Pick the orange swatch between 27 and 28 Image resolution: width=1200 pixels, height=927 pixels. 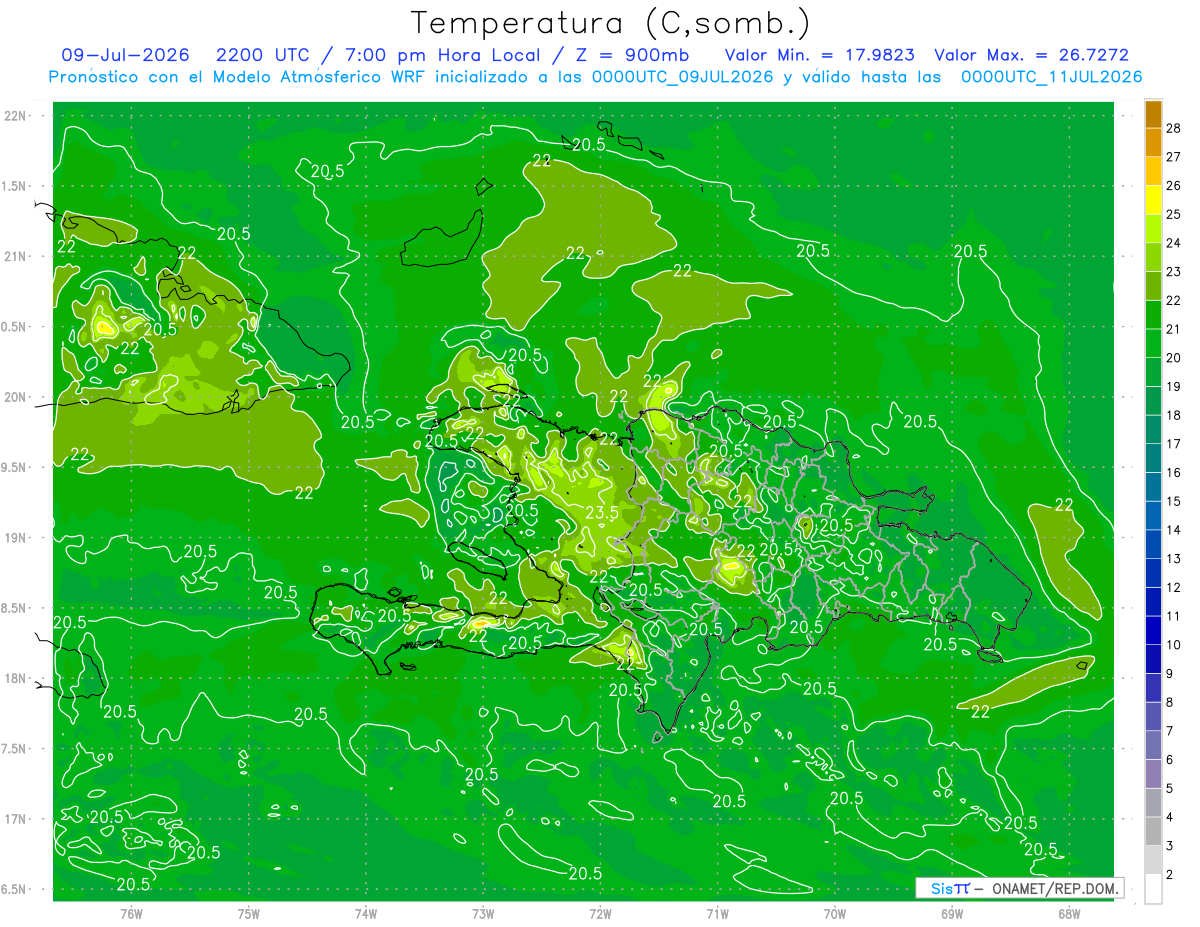[1153, 142]
